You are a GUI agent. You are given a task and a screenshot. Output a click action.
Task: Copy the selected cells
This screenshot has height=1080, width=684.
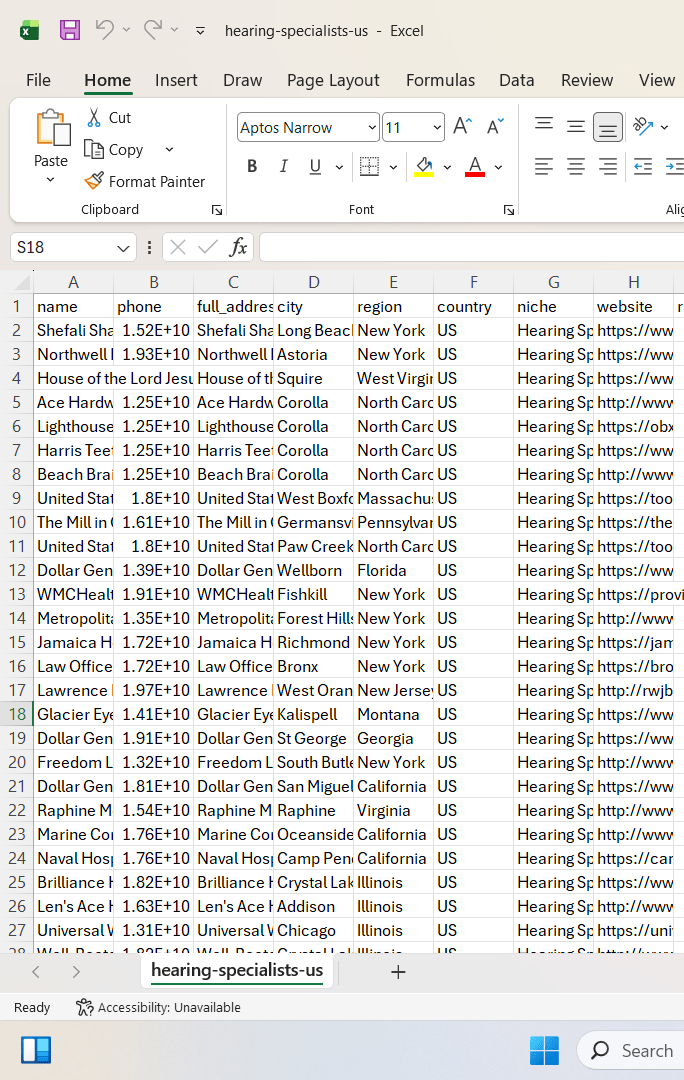[114, 149]
